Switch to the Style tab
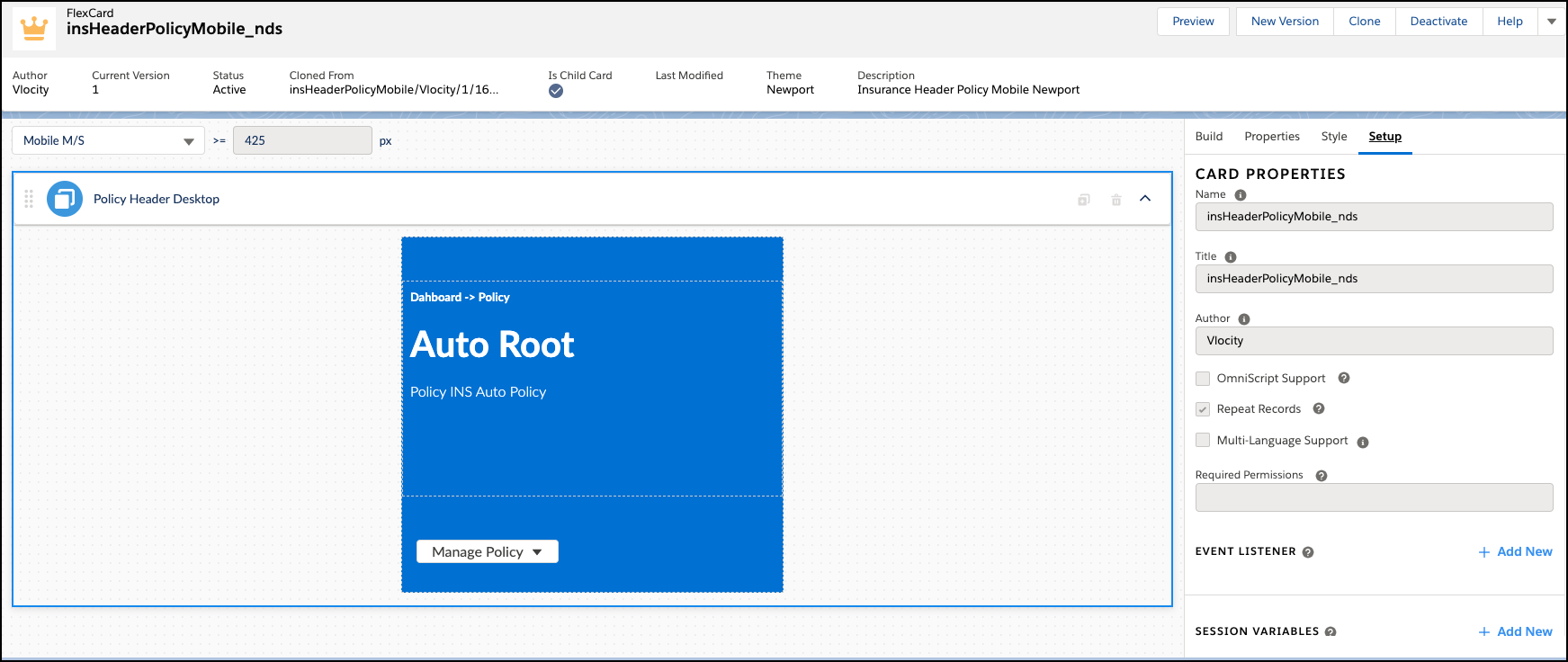Screen dimensions: 1568x662 tap(1334, 137)
